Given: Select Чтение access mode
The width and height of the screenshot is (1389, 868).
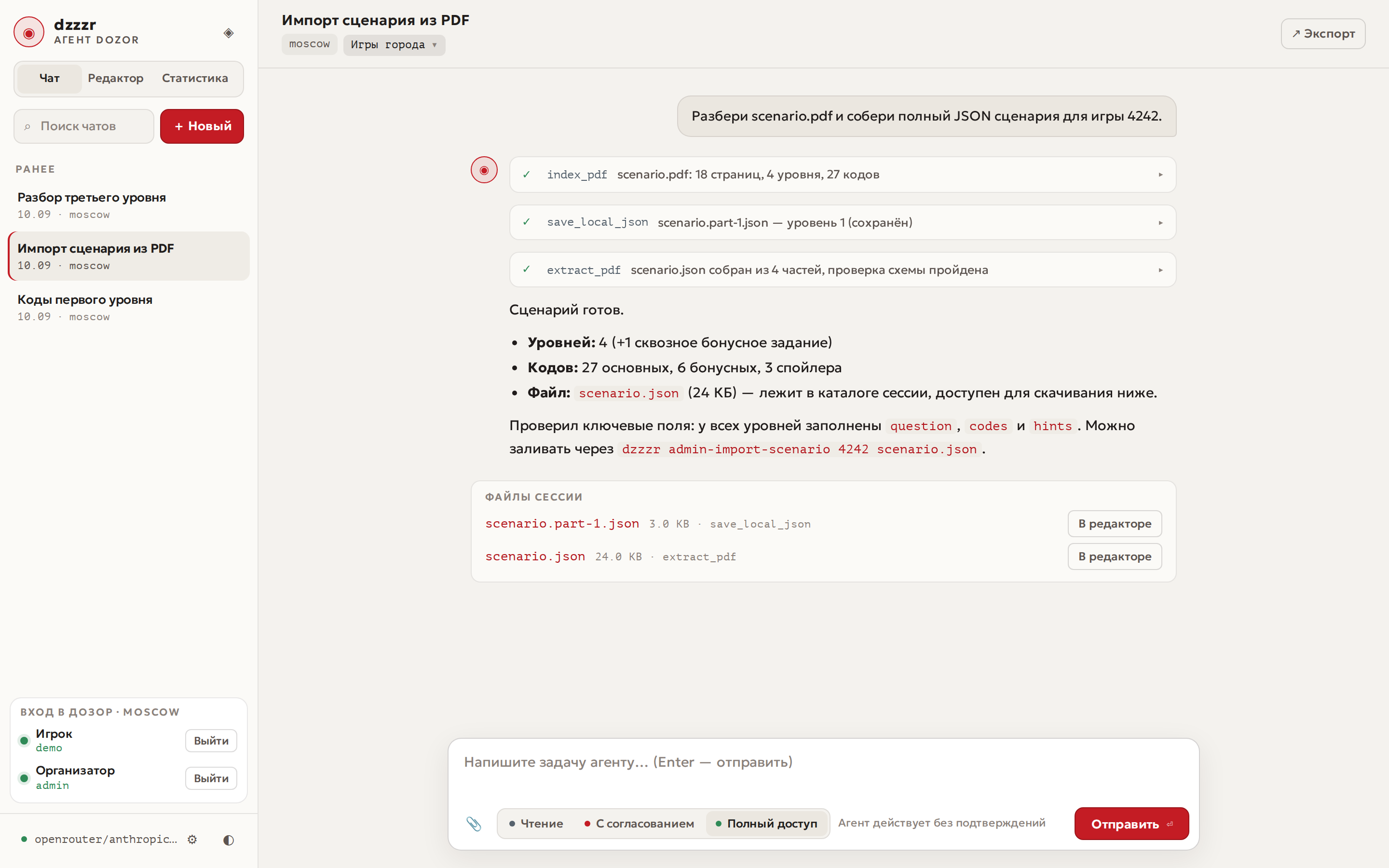Looking at the screenshot, I should pyautogui.click(x=536, y=823).
